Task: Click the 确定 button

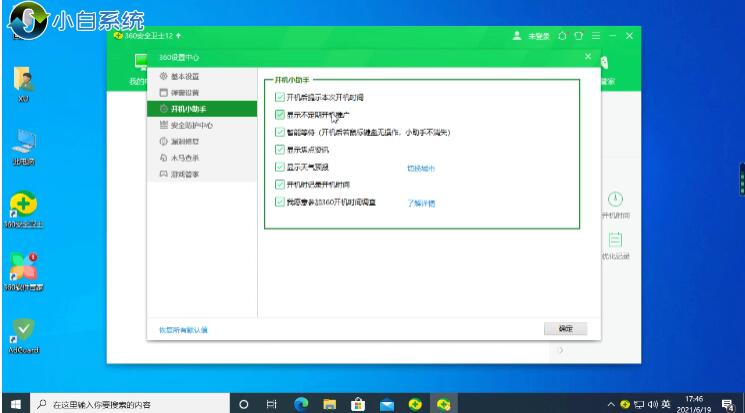Action: pos(565,328)
